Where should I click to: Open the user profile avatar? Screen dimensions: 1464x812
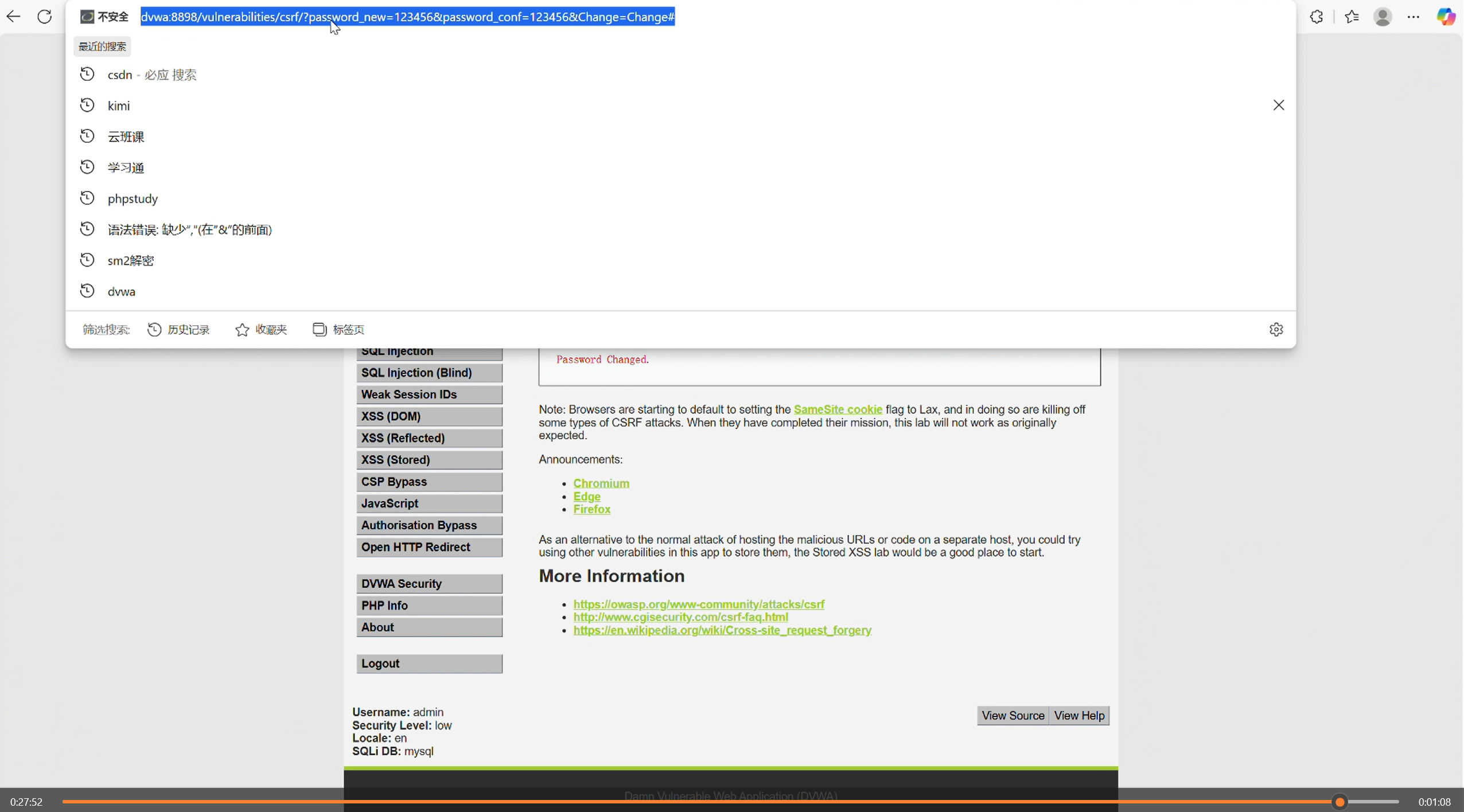point(1383,17)
